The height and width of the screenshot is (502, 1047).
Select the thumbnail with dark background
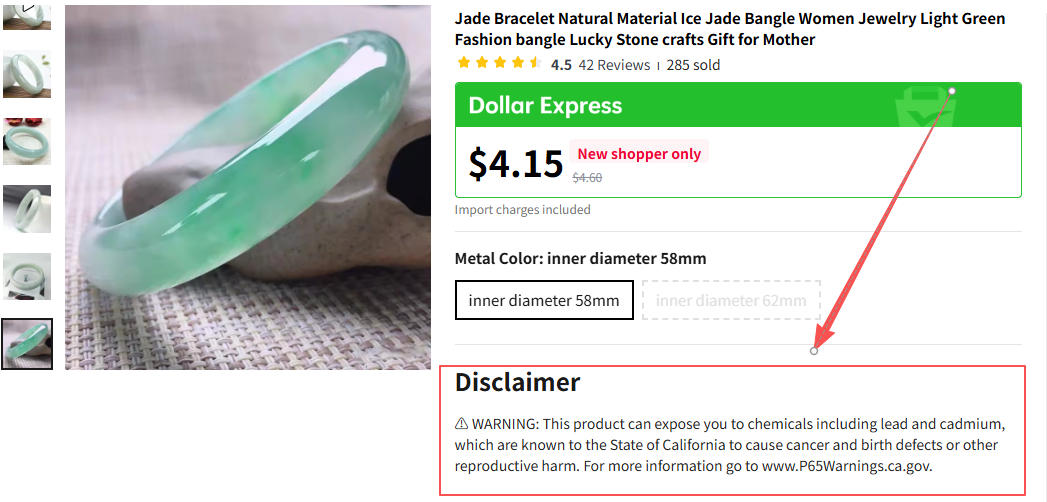(27, 208)
